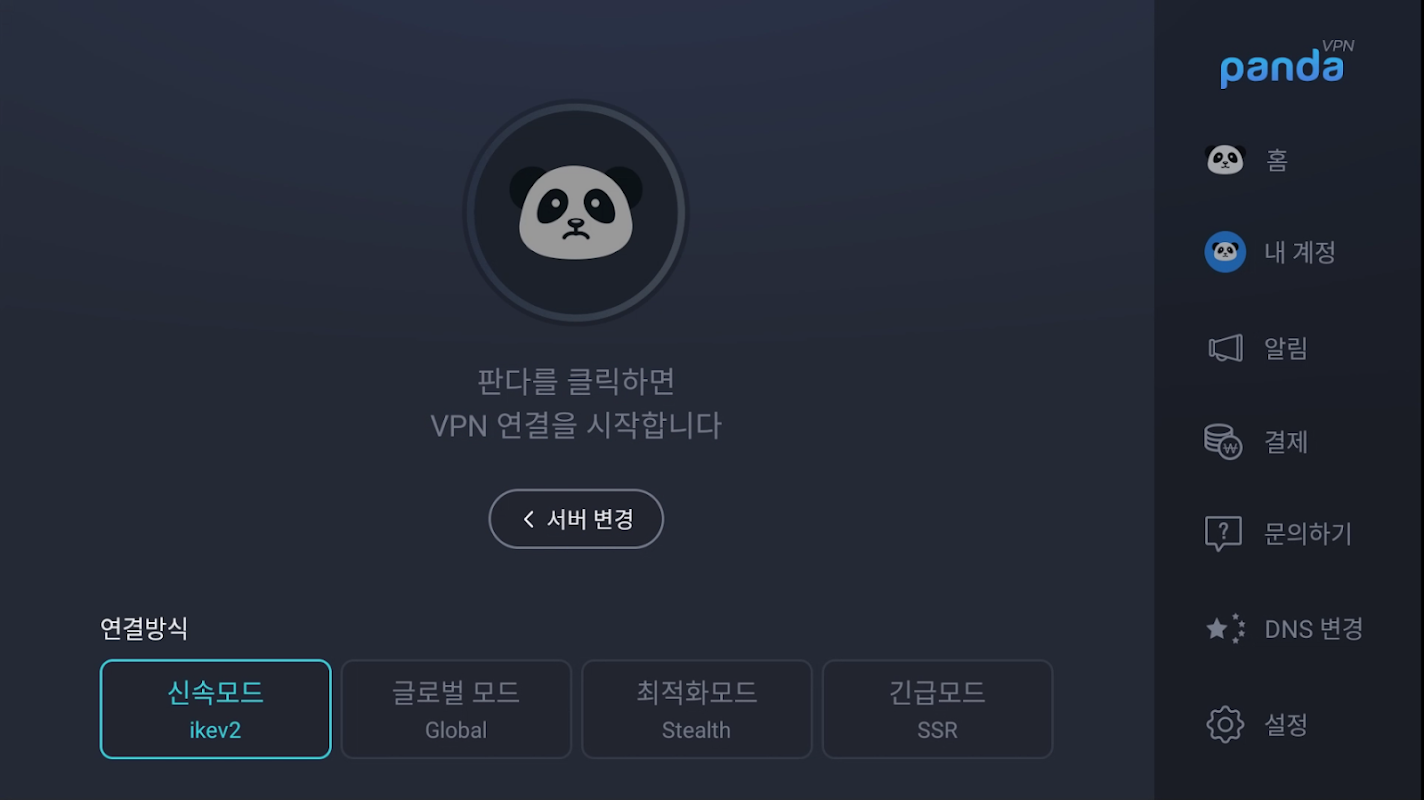Click the gear settings icon
Viewport: 1424px width, 800px height.
point(1225,724)
